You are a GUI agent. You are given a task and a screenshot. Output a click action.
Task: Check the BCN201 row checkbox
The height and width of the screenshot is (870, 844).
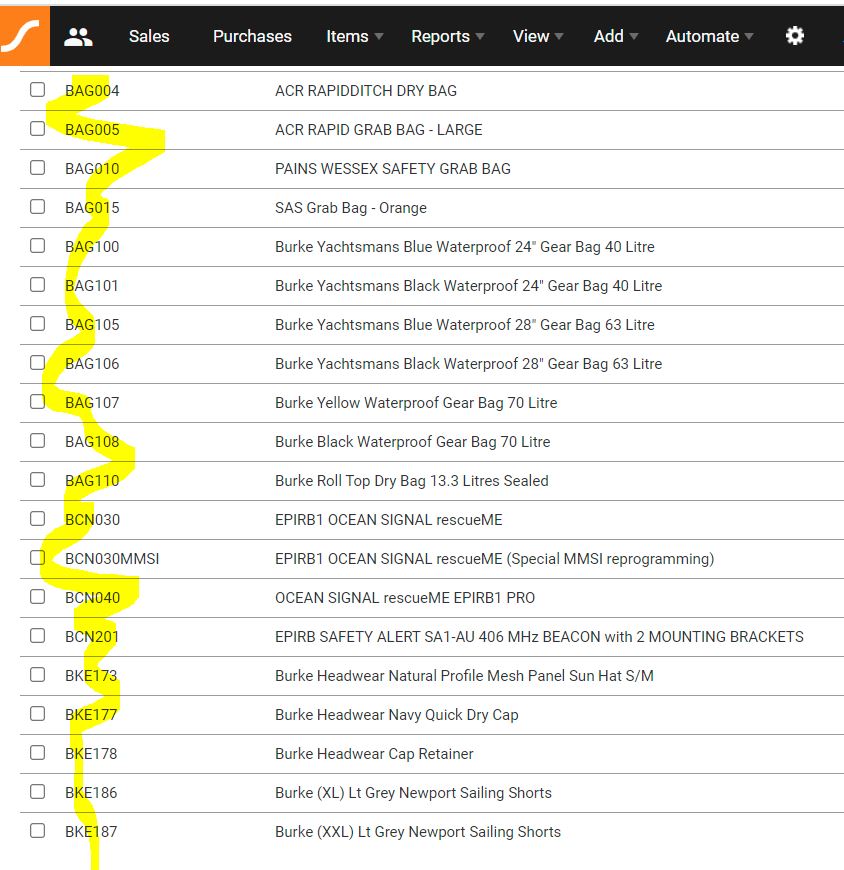[38, 635]
